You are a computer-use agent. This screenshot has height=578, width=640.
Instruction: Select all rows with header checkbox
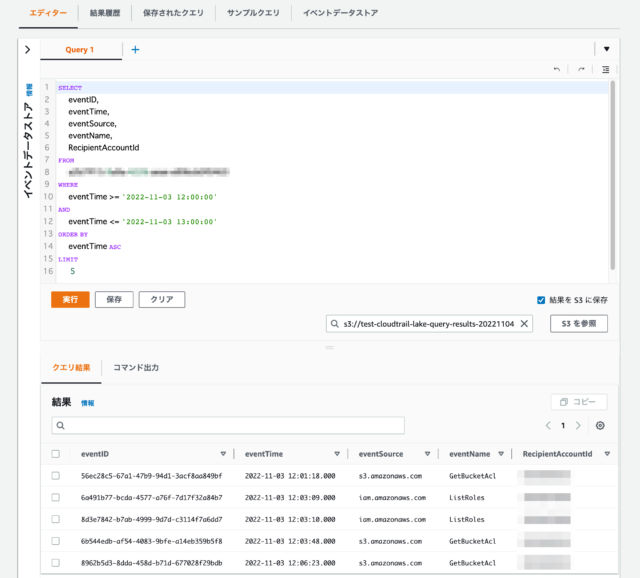click(x=56, y=454)
